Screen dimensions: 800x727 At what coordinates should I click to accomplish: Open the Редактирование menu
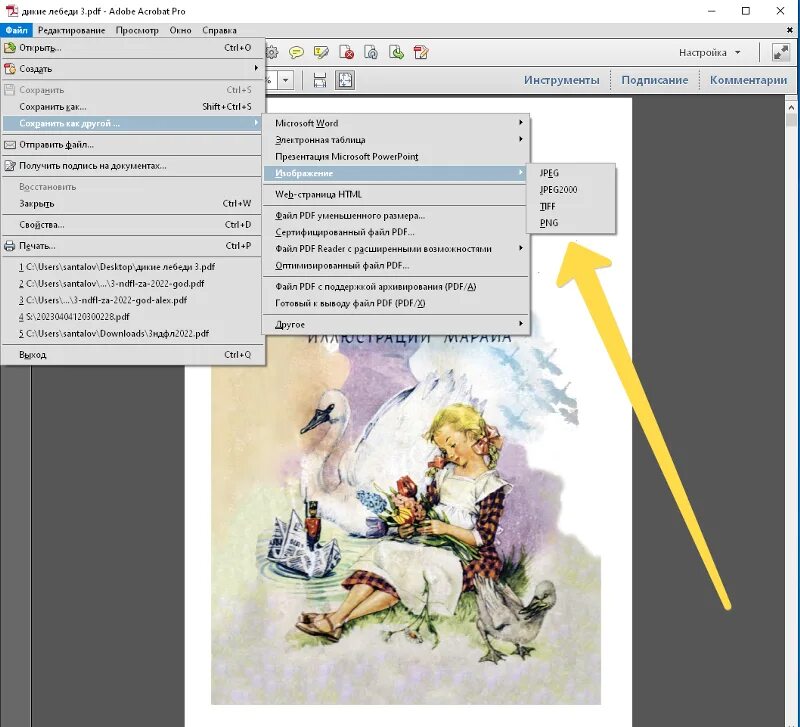(x=71, y=31)
